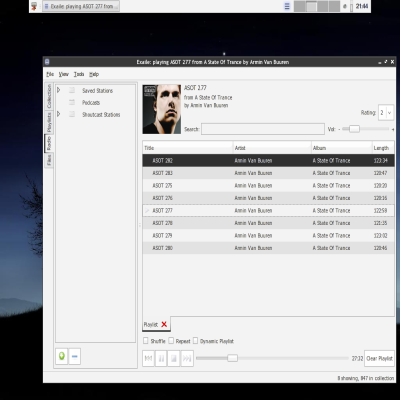Click the volume increase plus sign
400x400 pixels.
[x=393, y=129]
